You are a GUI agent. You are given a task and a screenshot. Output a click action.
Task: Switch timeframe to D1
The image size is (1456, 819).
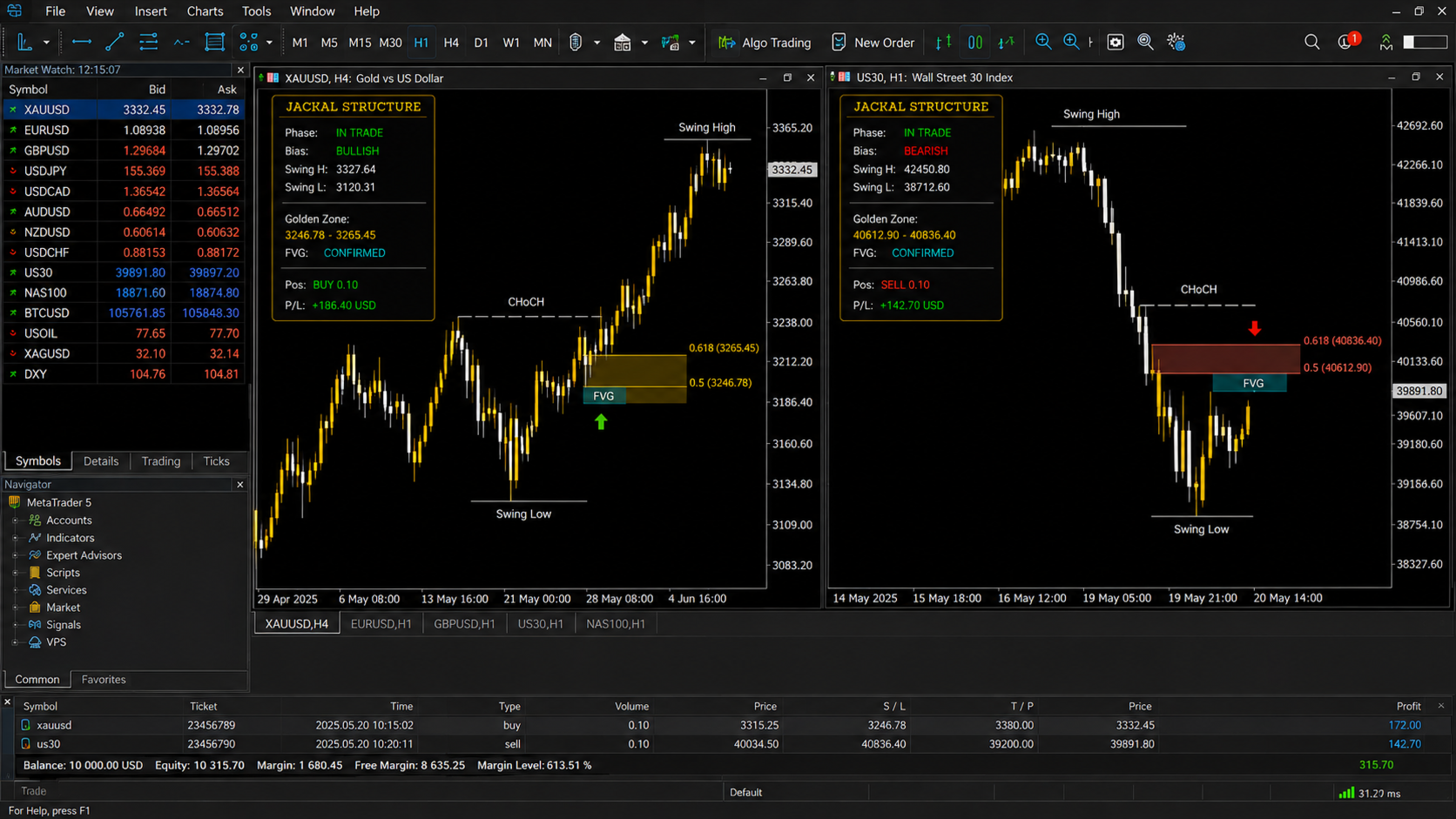coord(481,42)
